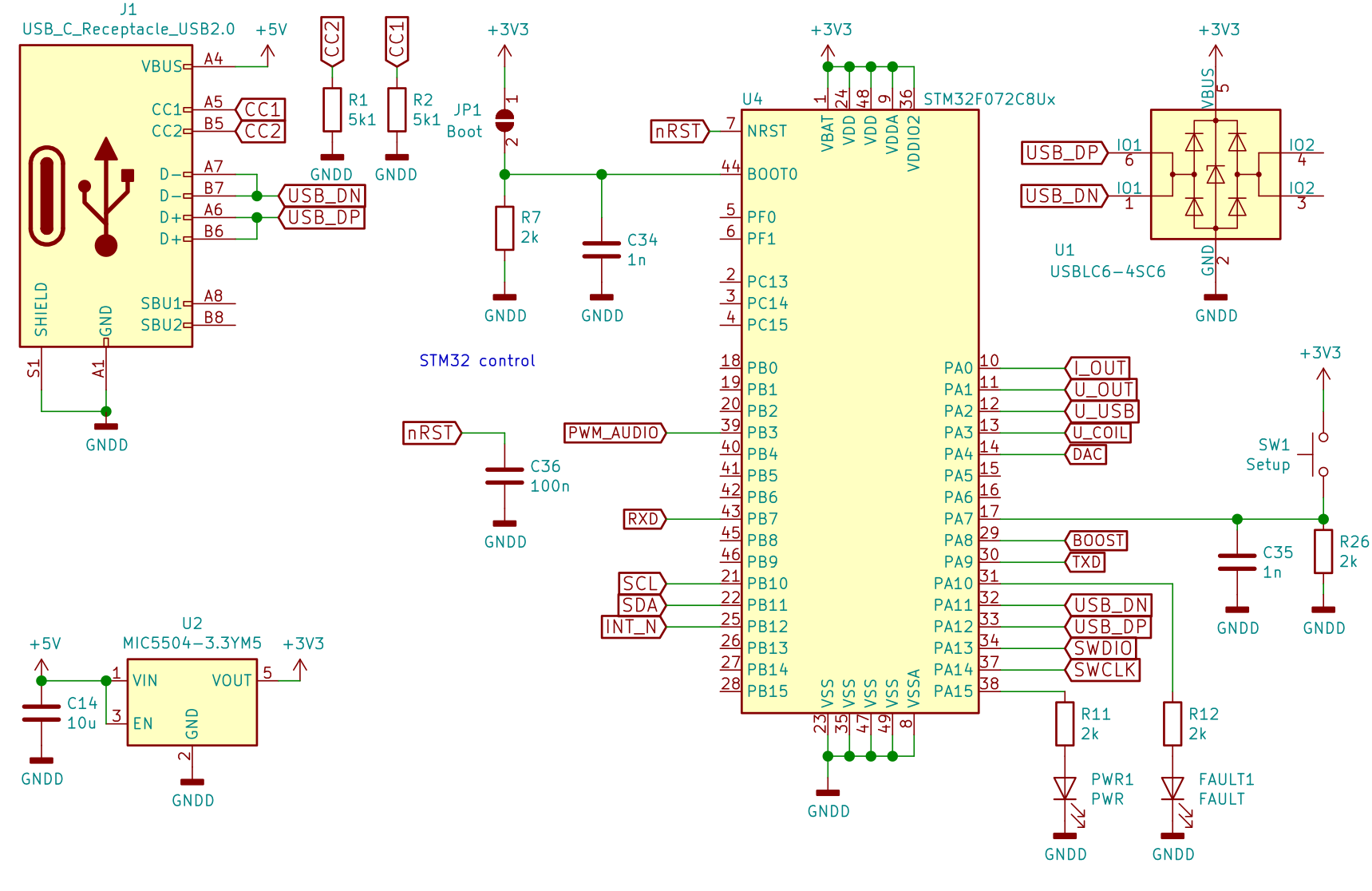Select the U_OUT label at PA1

1101,390
